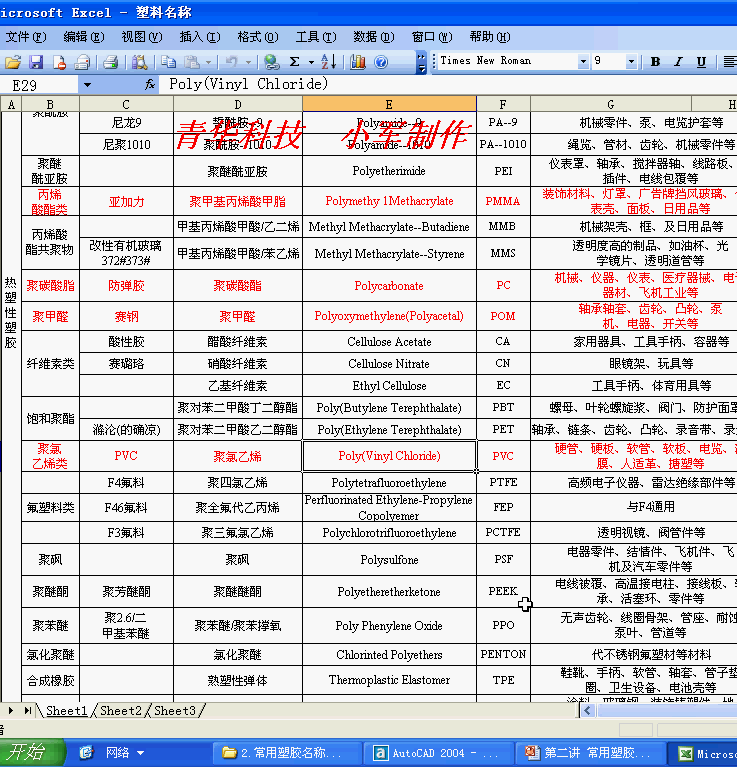
Task: Click the formula bar with Poly(Vinyl Chloride)
Action: [x=447, y=85]
